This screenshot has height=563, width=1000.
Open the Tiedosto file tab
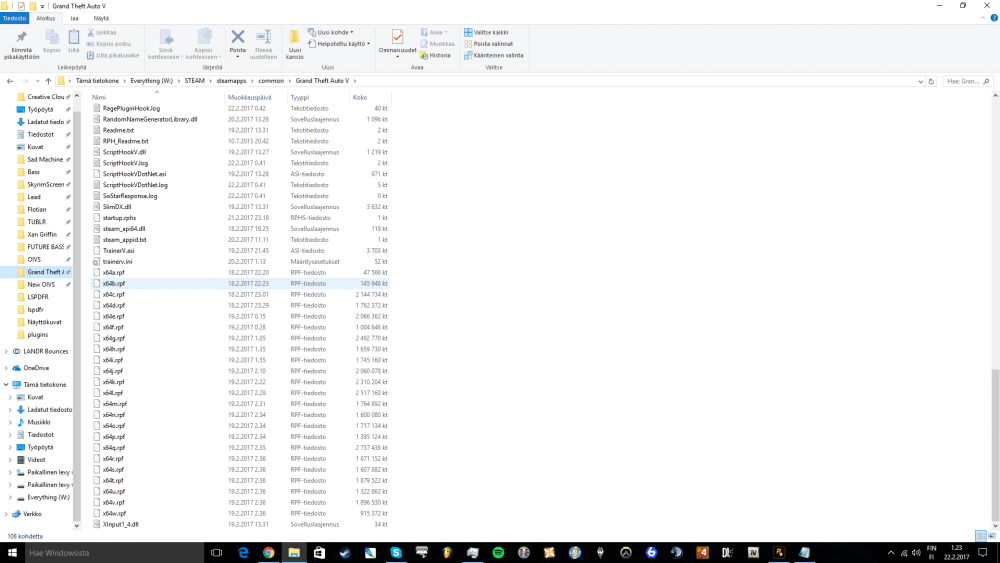pos(14,18)
